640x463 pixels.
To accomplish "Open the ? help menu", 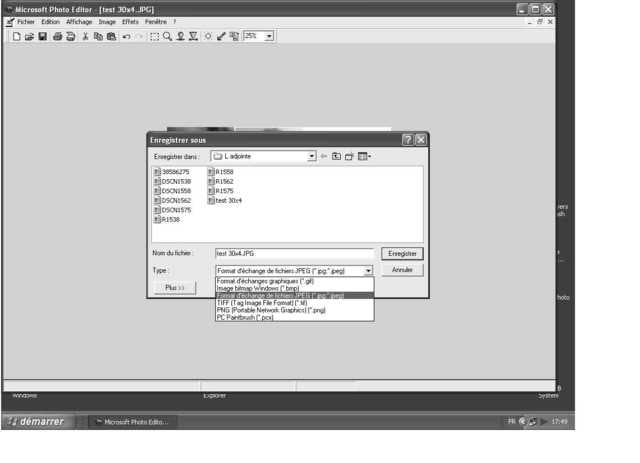I will coord(174,22).
